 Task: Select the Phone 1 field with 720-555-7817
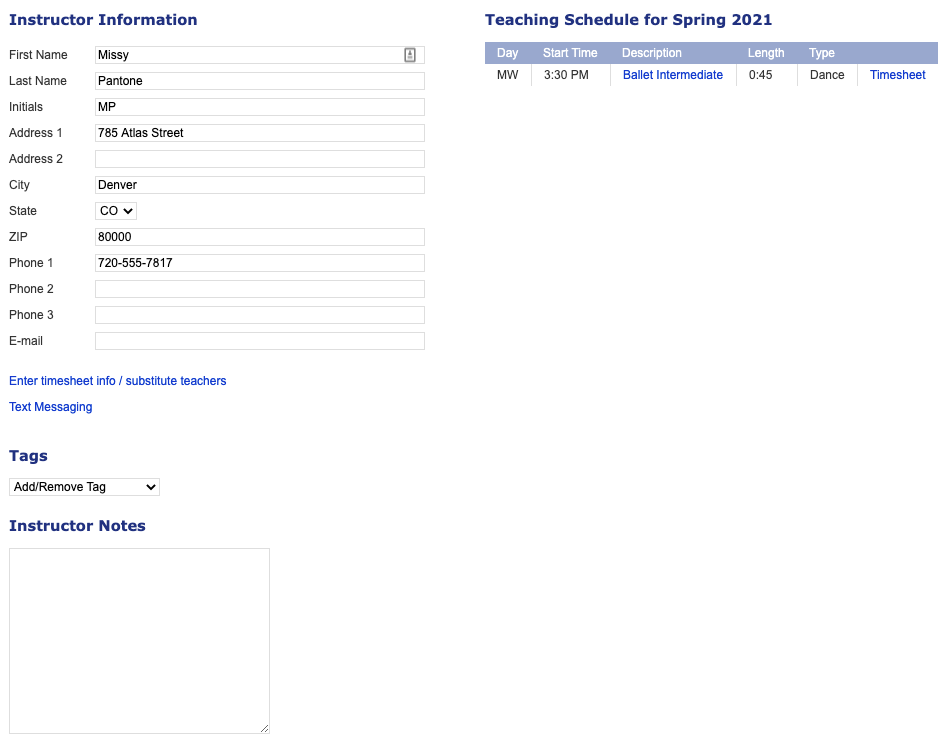(259, 263)
